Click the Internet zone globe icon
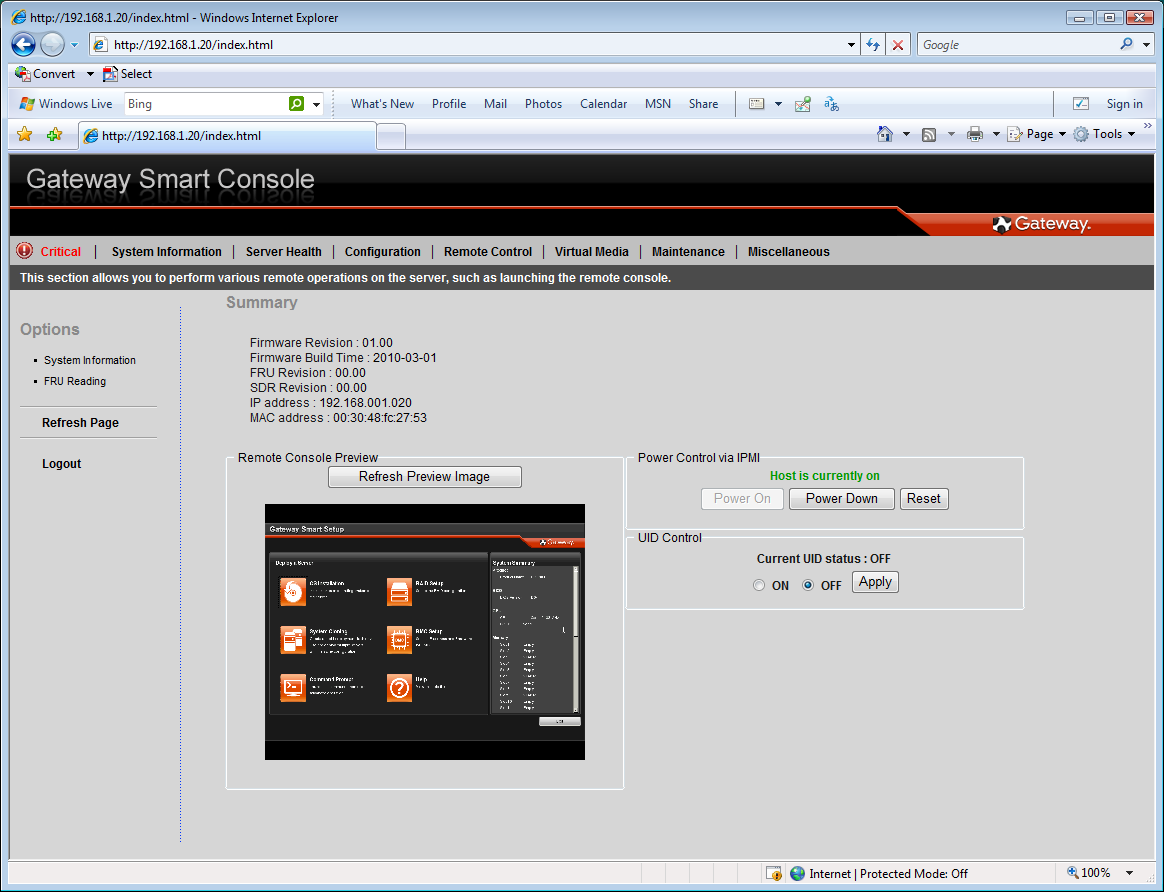1164x892 pixels. click(797, 873)
